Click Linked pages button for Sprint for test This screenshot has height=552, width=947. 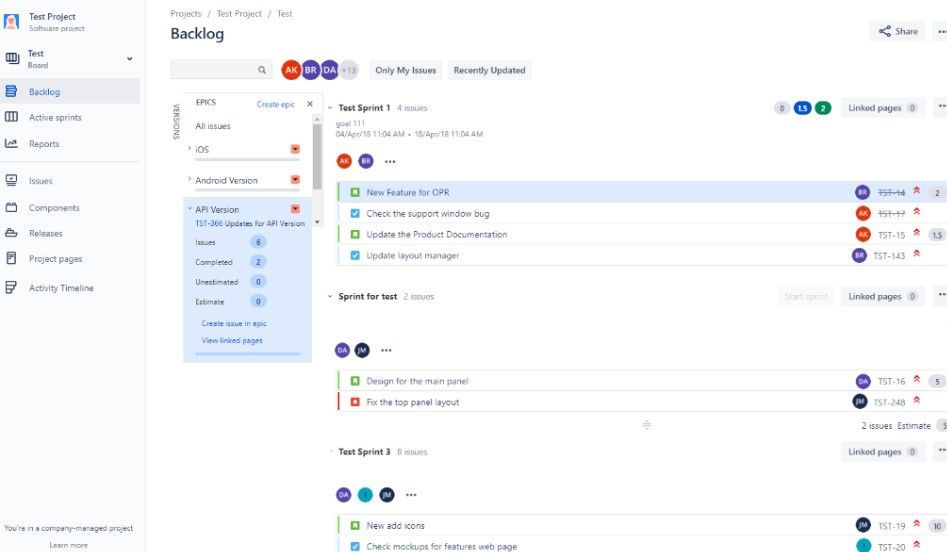(x=882, y=297)
